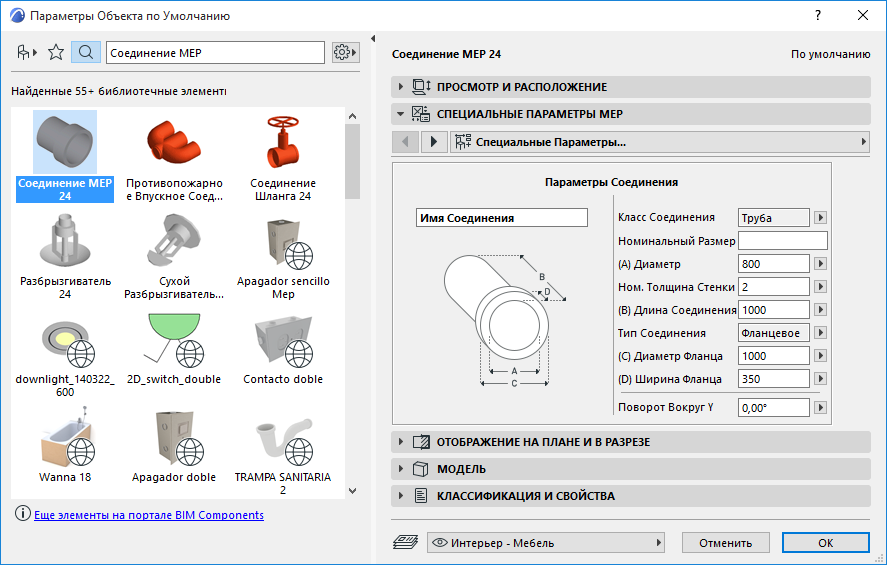
Task: Click the (A) Диаметр value 800
Action: (773, 264)
